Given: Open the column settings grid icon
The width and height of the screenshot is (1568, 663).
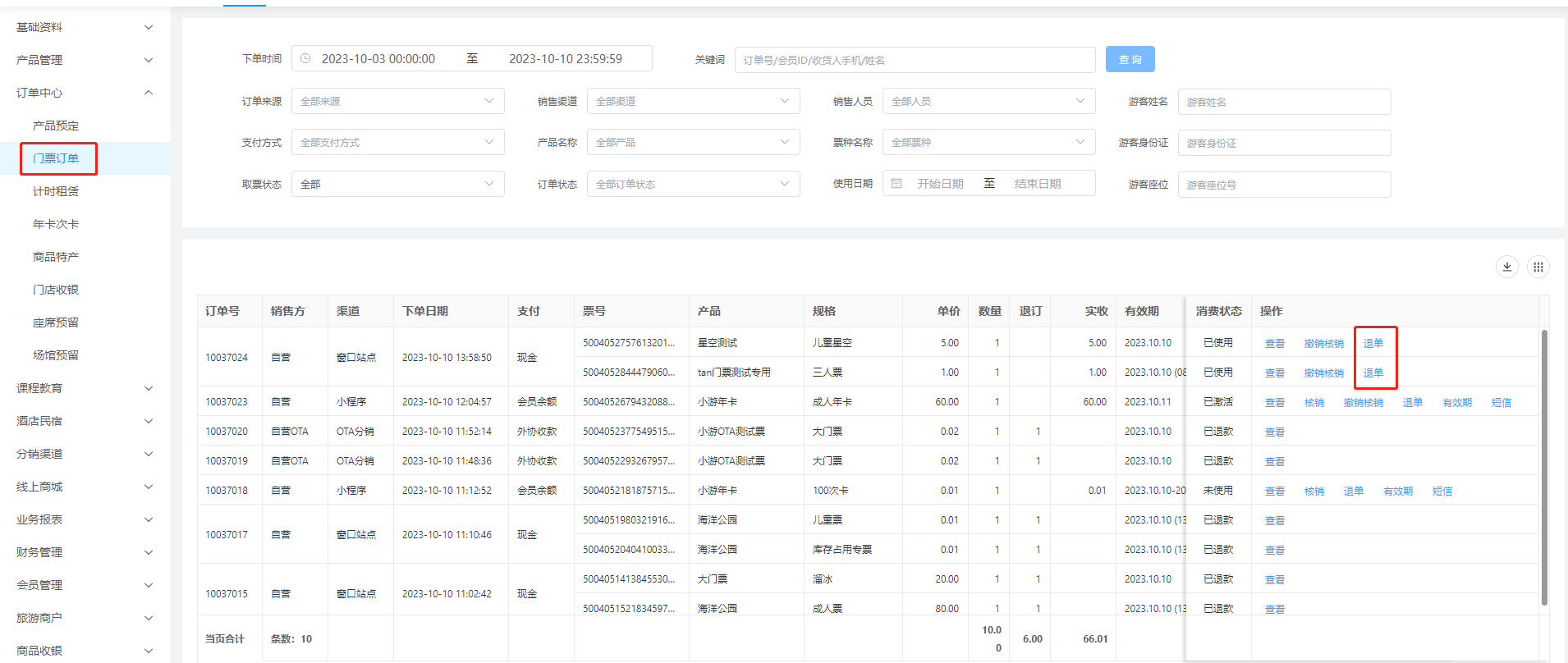Looking at the screenshot, I should [1538, 267].
